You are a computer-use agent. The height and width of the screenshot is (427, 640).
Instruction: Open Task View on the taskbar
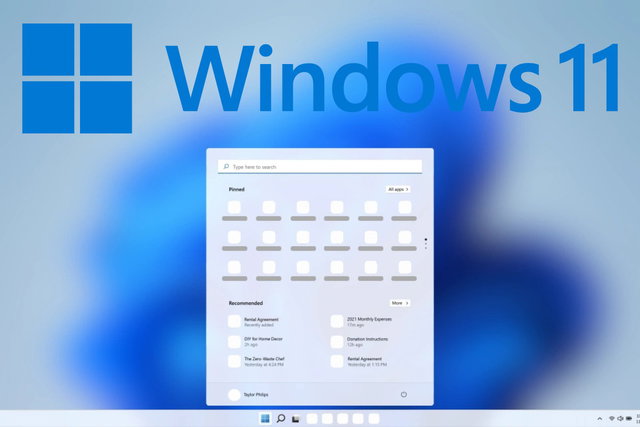click(x=296, y=419)
